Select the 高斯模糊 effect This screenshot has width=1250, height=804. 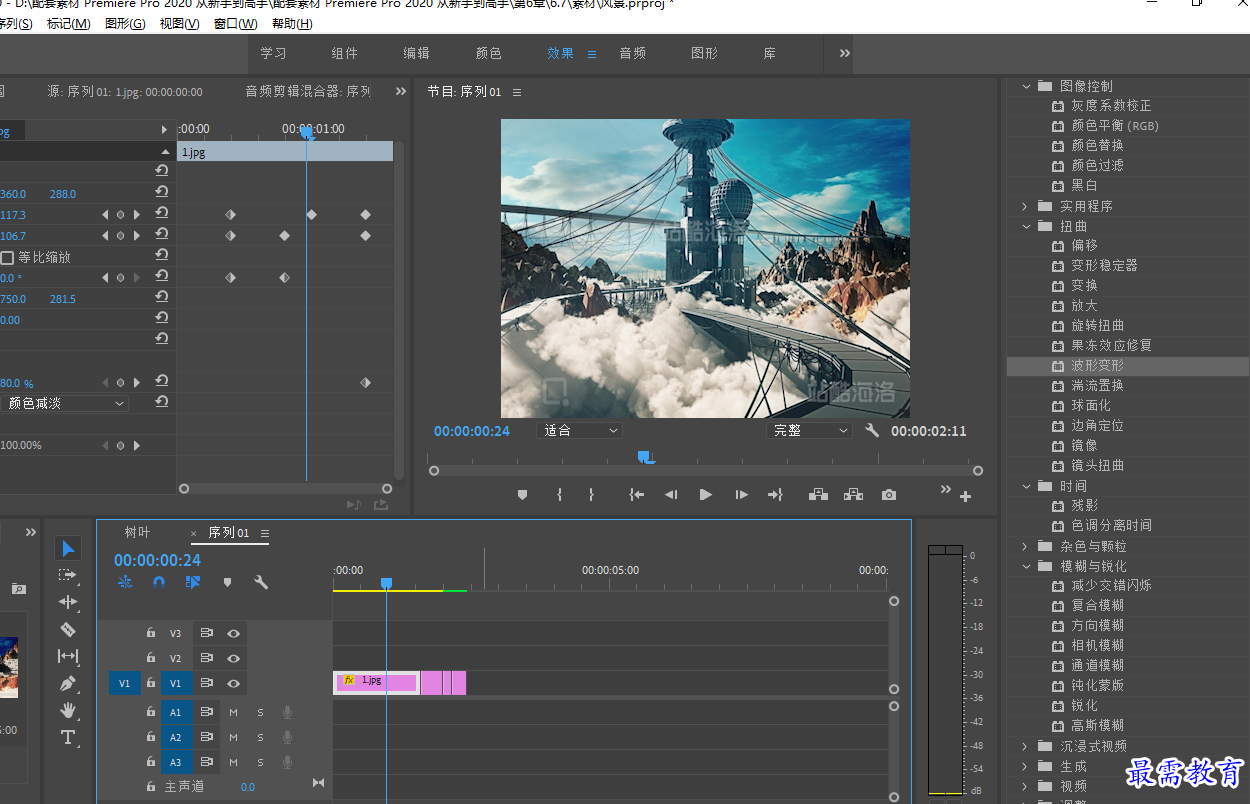click(1097, 726)
